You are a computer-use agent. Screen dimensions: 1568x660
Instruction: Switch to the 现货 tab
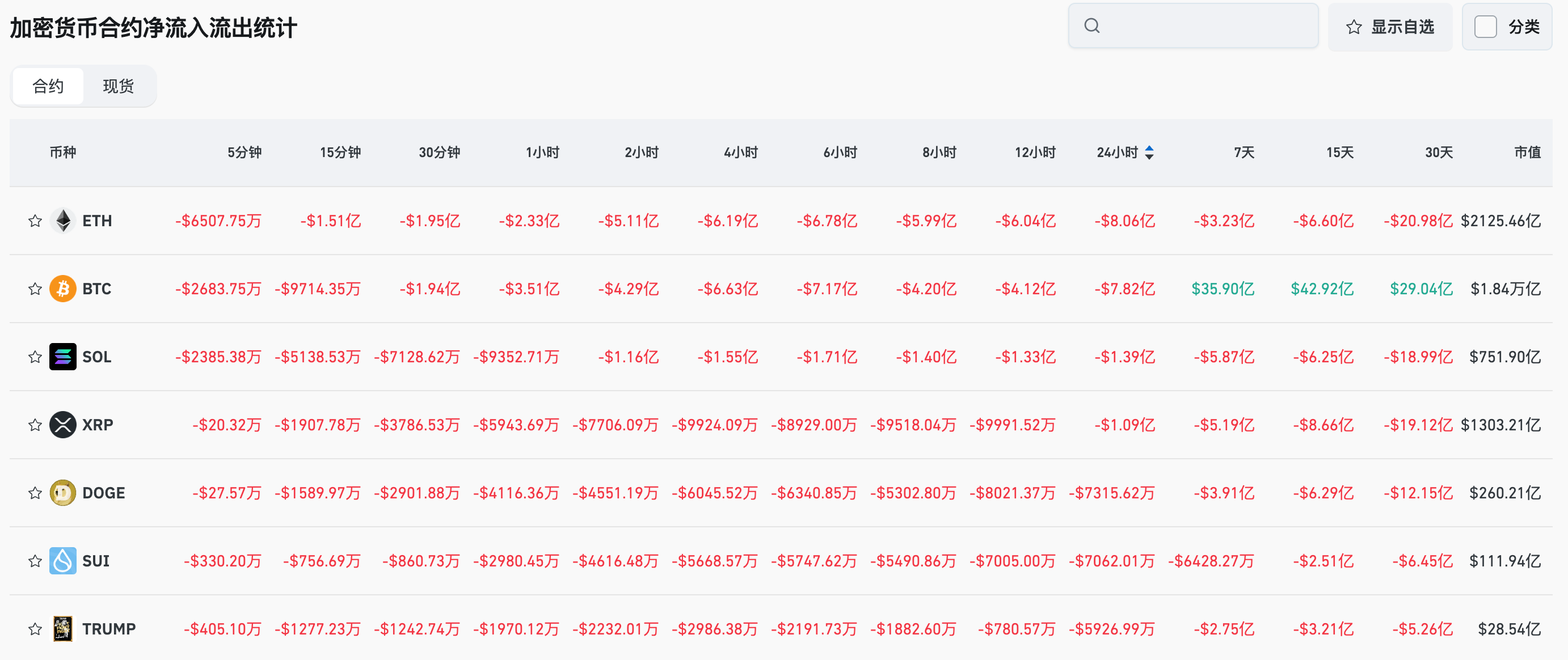click(x=118, y=86)
